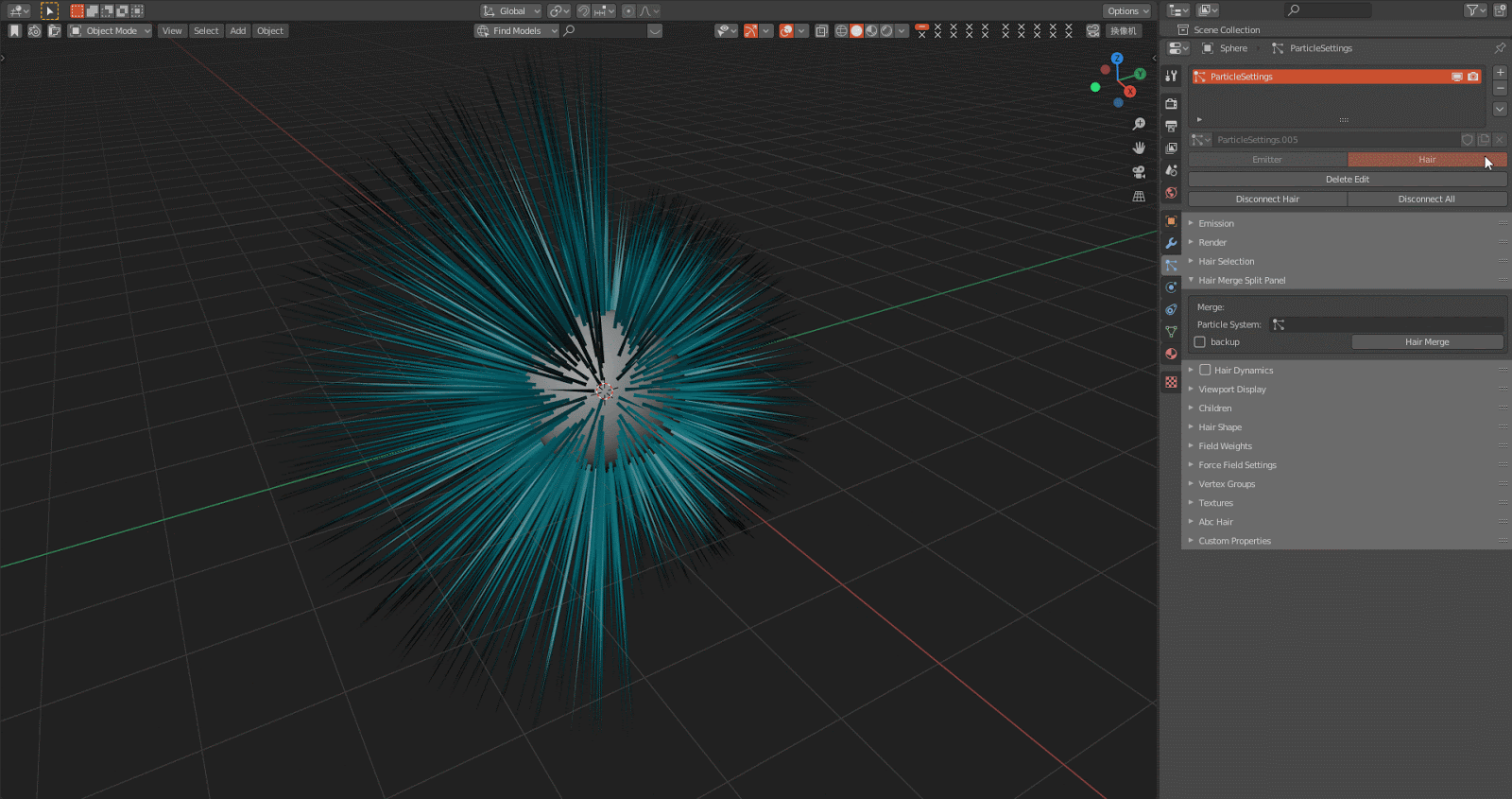1512x799 pixels.
Task: Open the Render properties tab
Action: coord(1171,103)
